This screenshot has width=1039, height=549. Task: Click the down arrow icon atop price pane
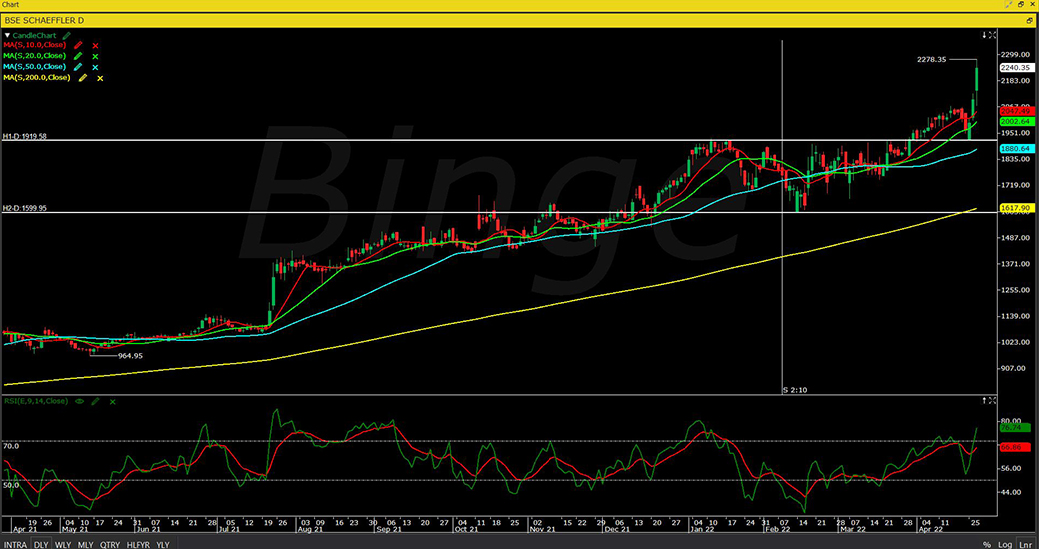pos(985,34)
